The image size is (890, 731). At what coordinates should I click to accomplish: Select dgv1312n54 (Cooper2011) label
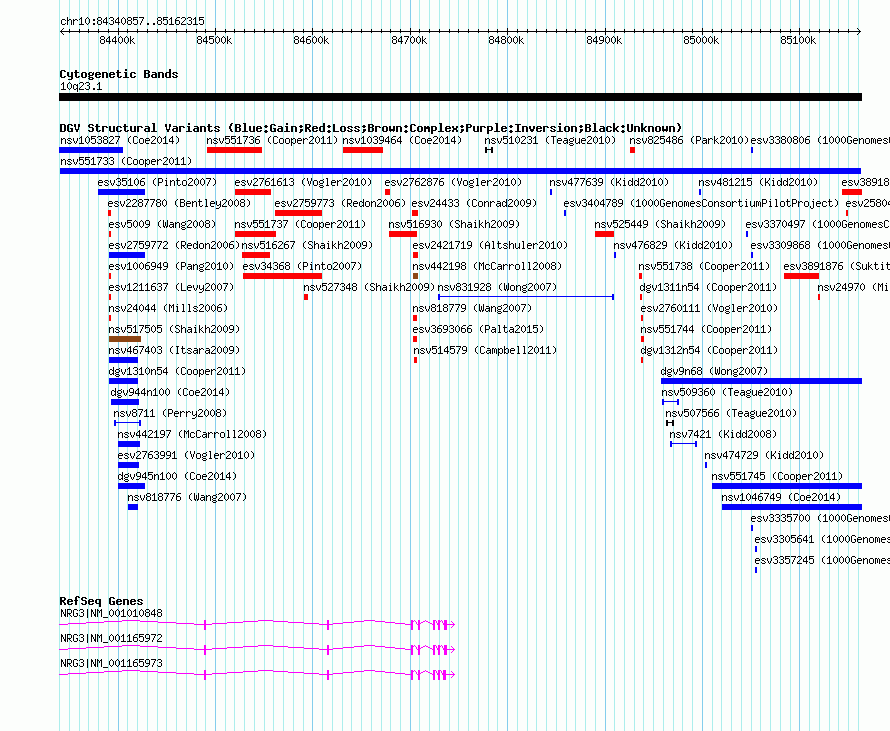tap(710, 350)
